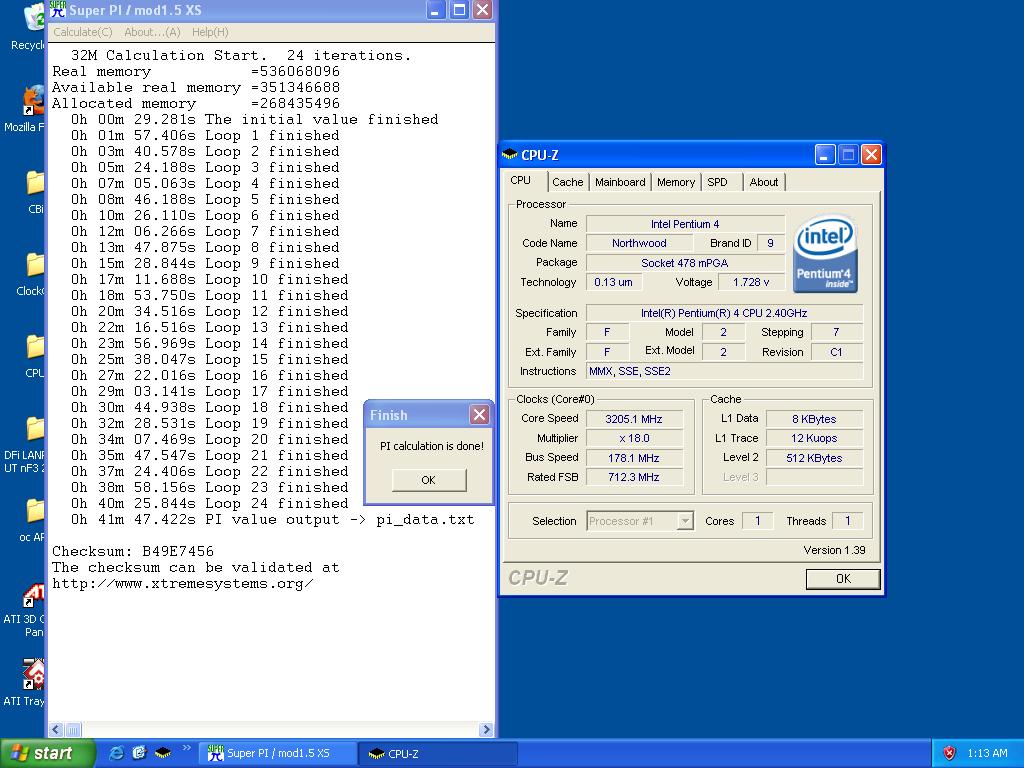Viewport: 1024px width, 768px height.
Task: Launch CPU-Z from the quick launch bar
Action: 163,753
